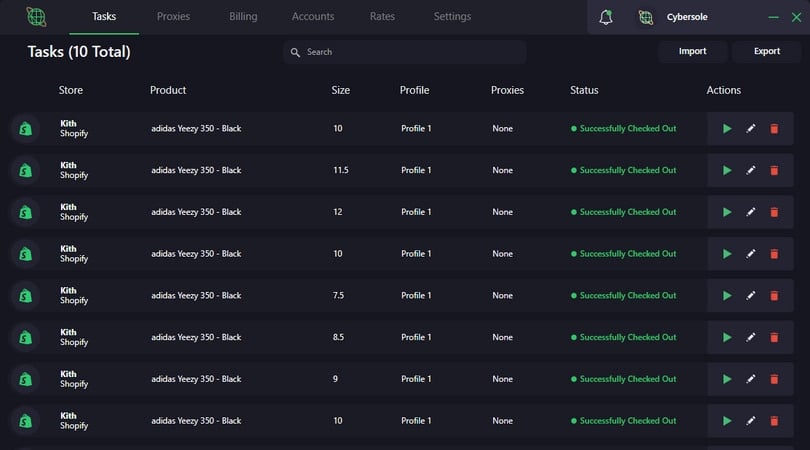Select the size value 11.5
The image size is (810, 450).
(340, 170)
